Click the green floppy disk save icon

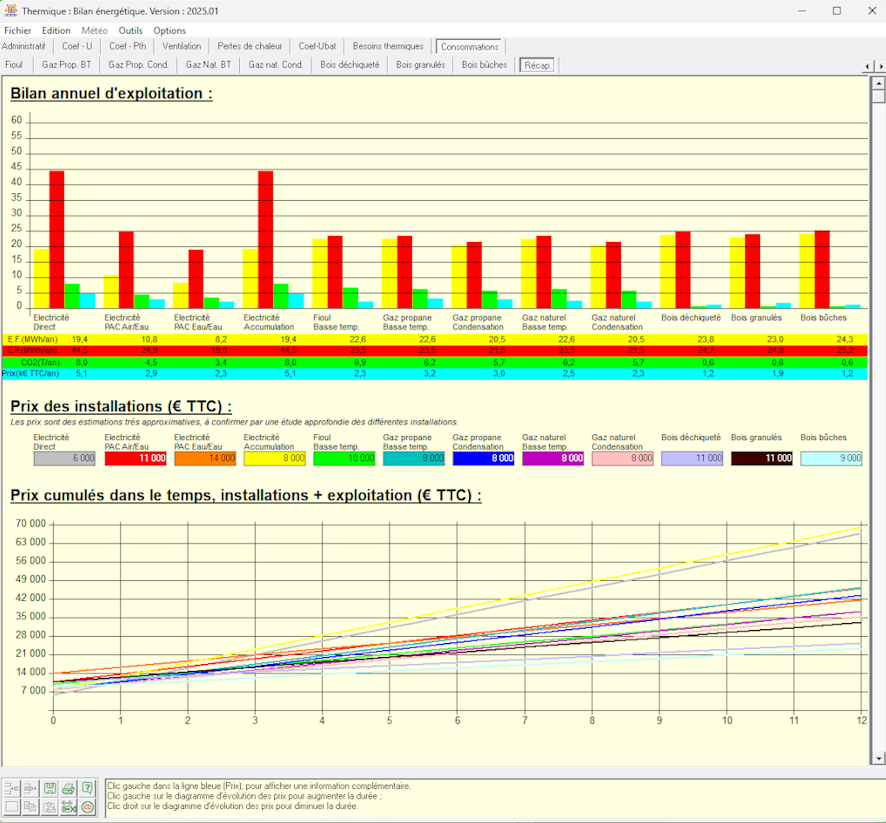click(50, 789)
